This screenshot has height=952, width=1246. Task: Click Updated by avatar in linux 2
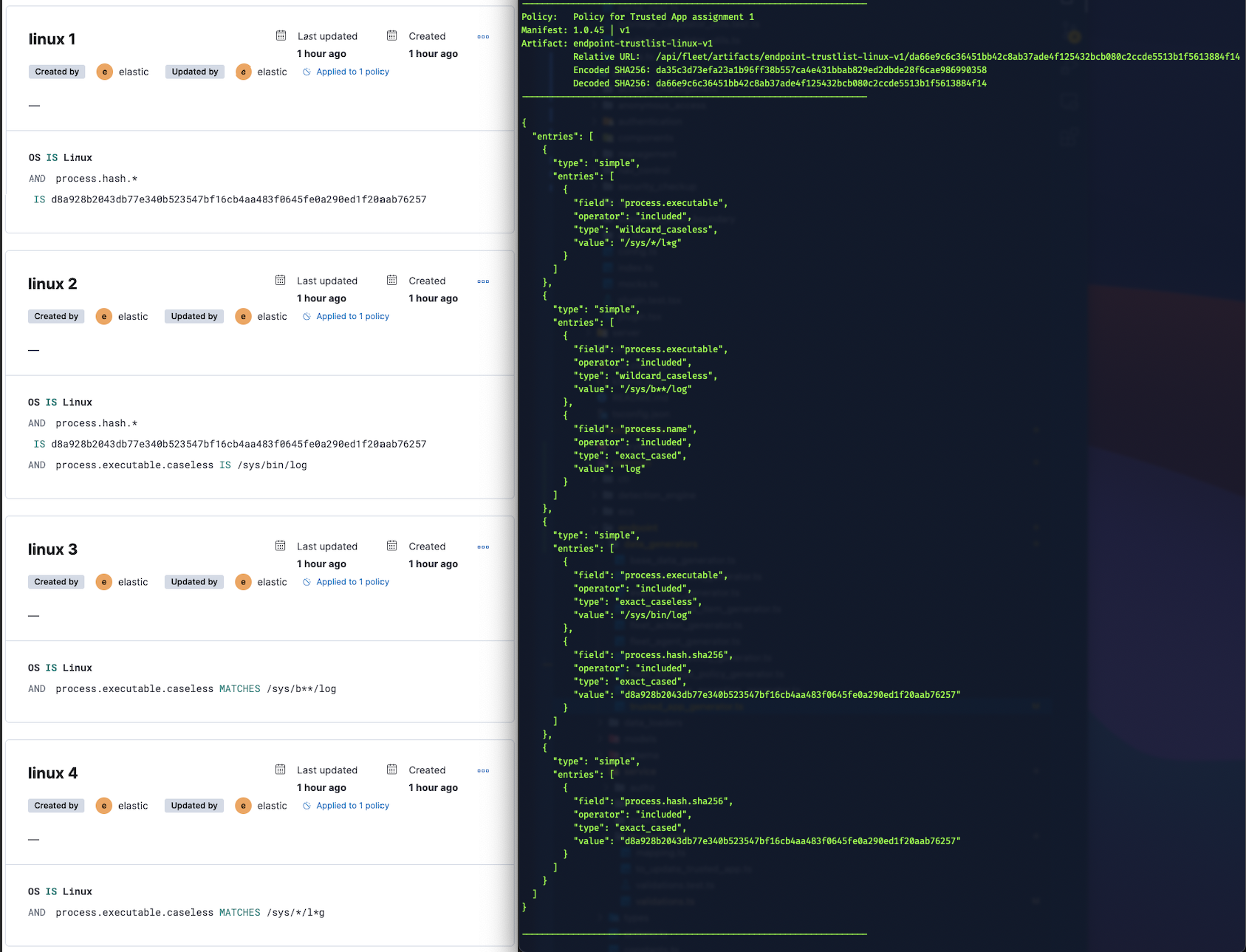pyautogui.click(x=243, y=316)
